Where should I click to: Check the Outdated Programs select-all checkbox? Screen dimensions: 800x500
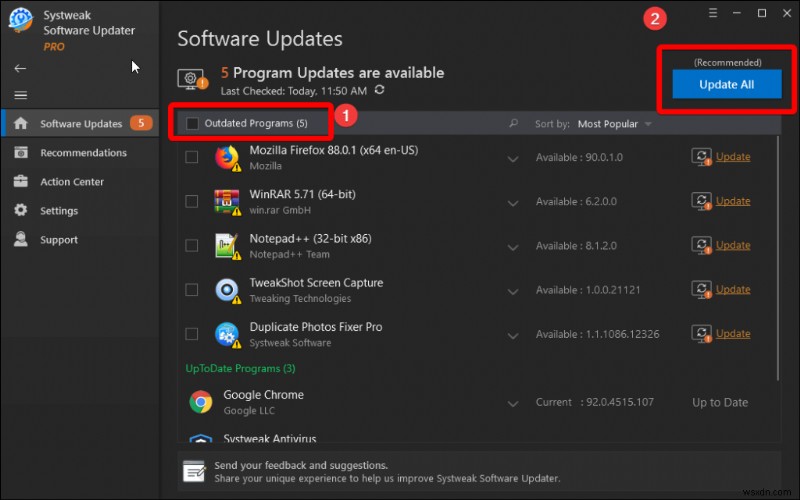pyautogui.click(x=192, y=123)
